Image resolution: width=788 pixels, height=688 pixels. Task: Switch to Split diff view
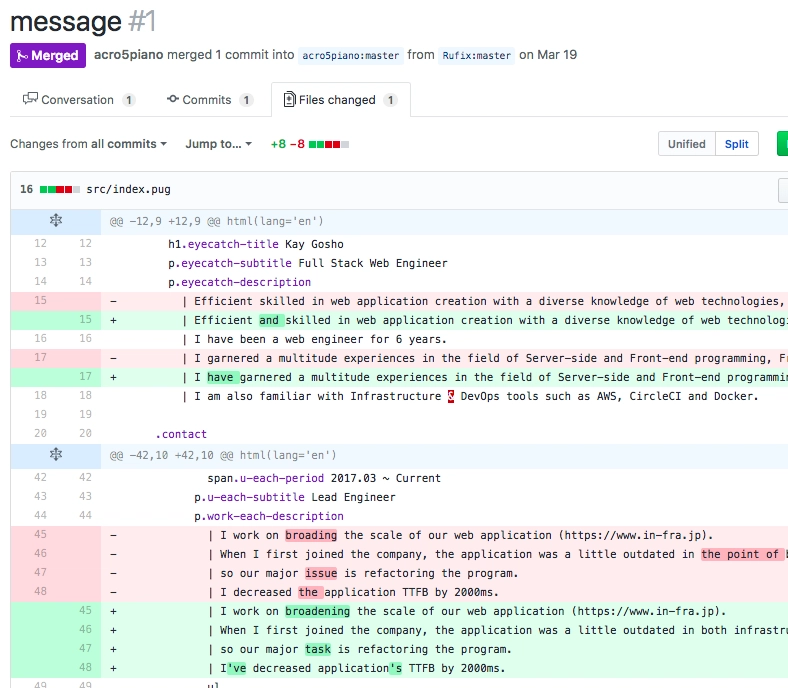[x=736, y=144]
